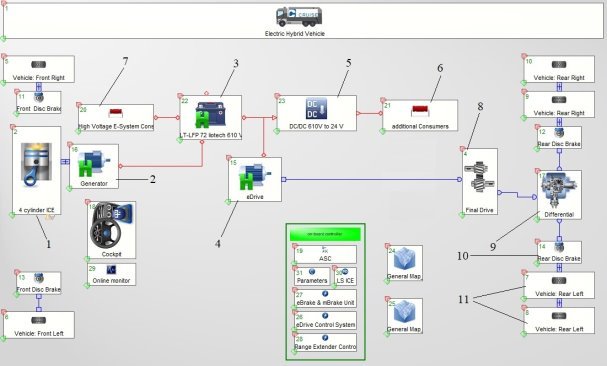Click the Generator motor icon

94,164
